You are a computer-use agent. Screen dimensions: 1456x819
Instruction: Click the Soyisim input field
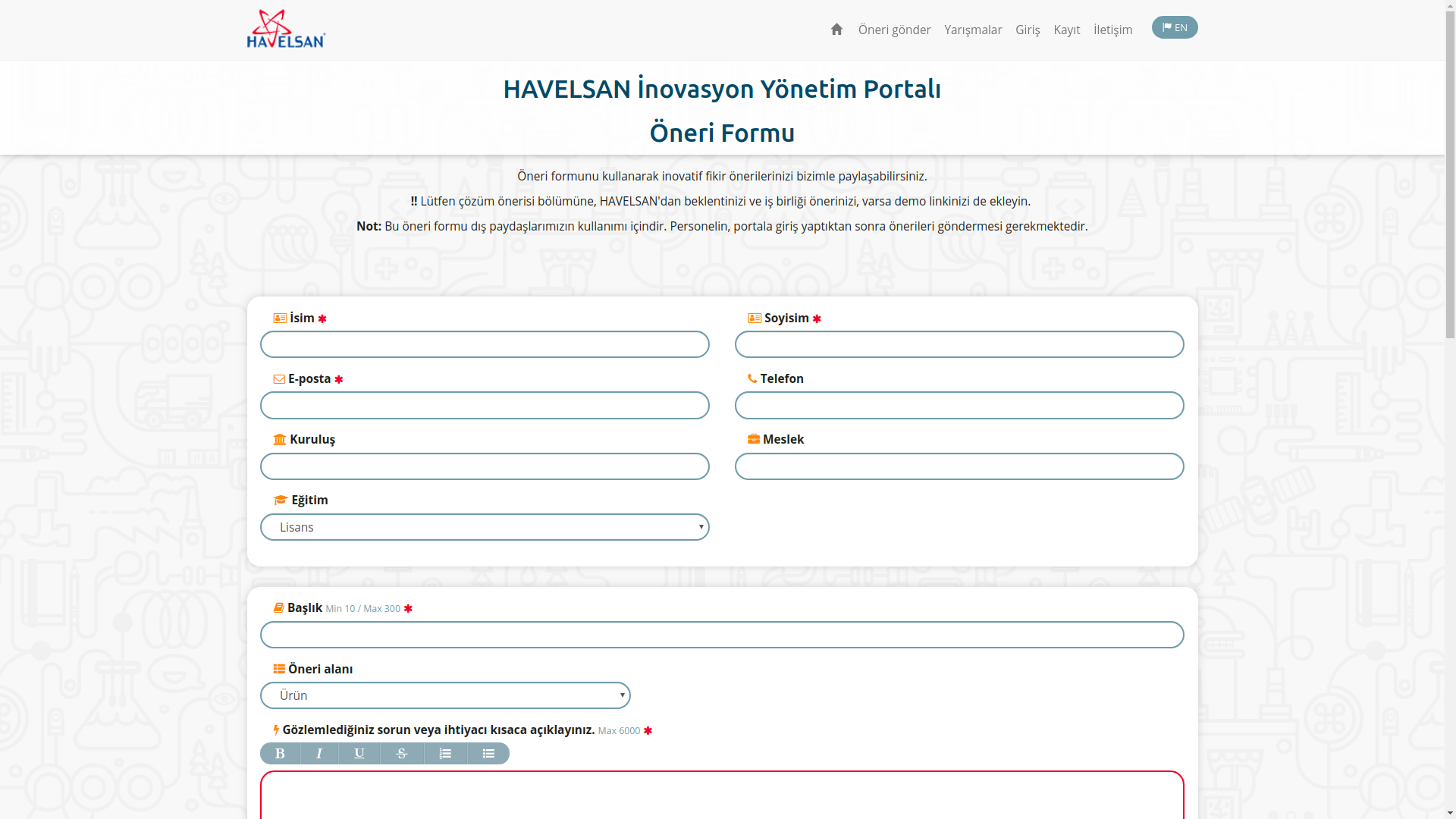coord(959,344)
